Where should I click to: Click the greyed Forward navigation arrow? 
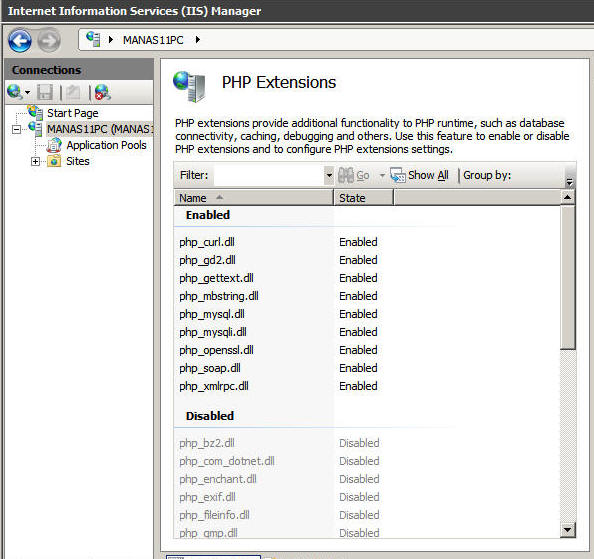[49, 40]
